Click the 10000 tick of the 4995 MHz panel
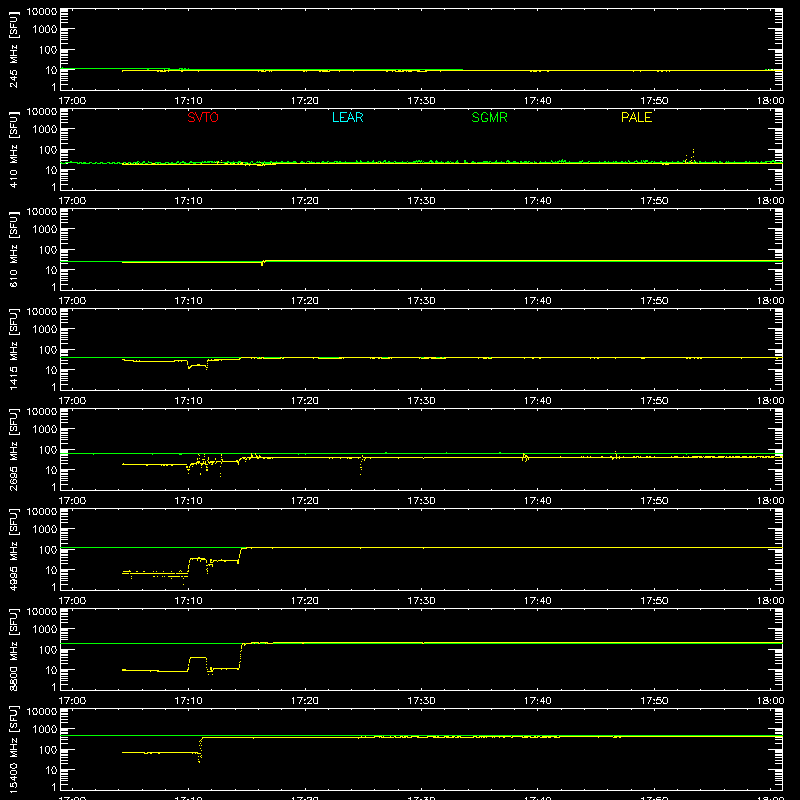800x800 pixels. coord(42,512)
